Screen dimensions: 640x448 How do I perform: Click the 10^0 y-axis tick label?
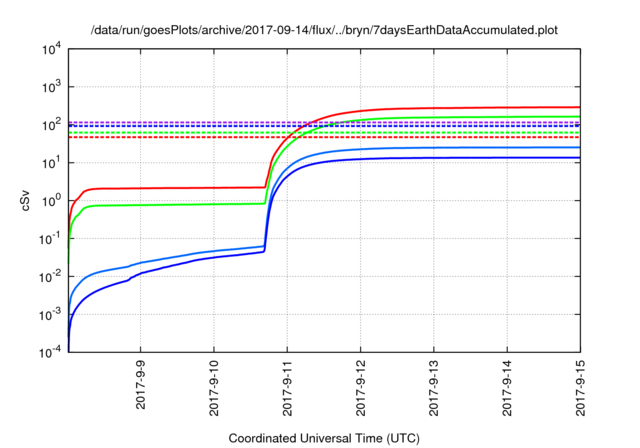point(49,200)
